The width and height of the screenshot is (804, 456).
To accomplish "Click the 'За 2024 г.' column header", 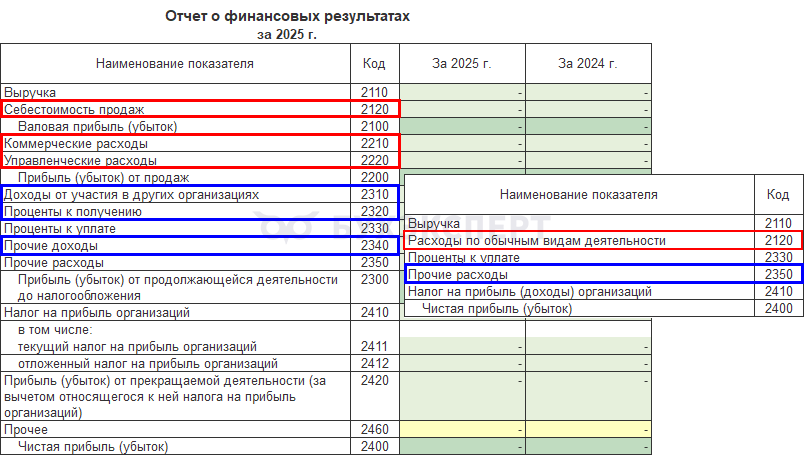I will 588,64.
